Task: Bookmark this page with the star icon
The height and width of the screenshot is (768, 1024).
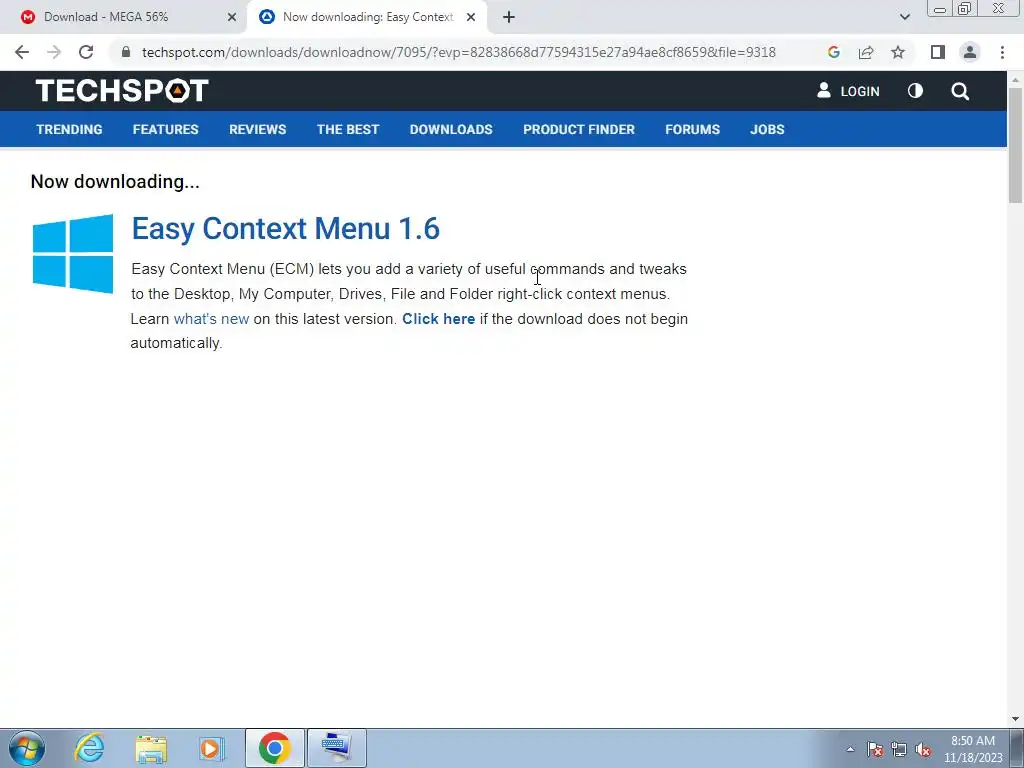Action: pyautogui.click(x=898, y=52)
